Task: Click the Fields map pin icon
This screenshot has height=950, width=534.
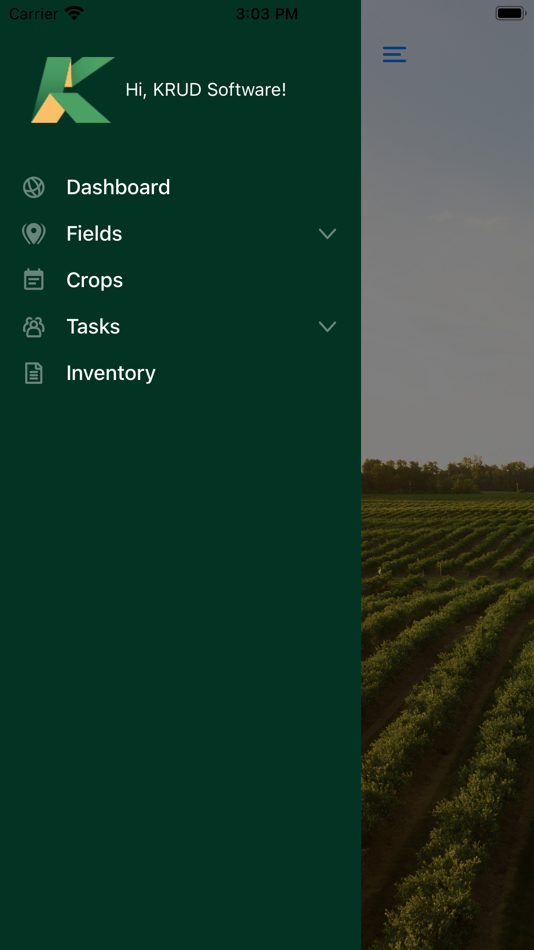Action: point(34,233)
